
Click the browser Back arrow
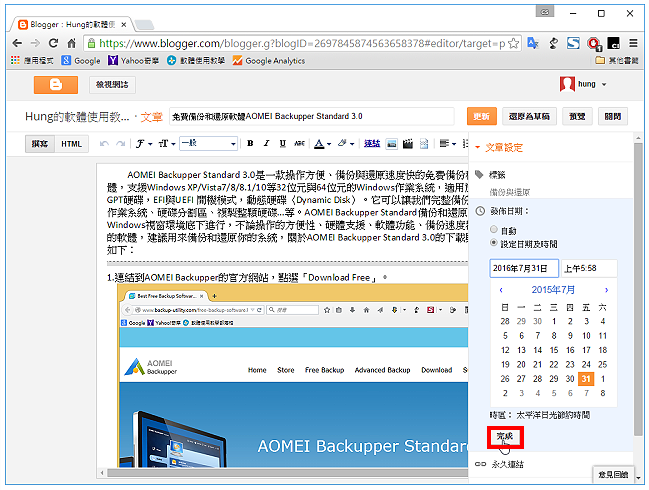pyautogui.click(x=17, y=43)
